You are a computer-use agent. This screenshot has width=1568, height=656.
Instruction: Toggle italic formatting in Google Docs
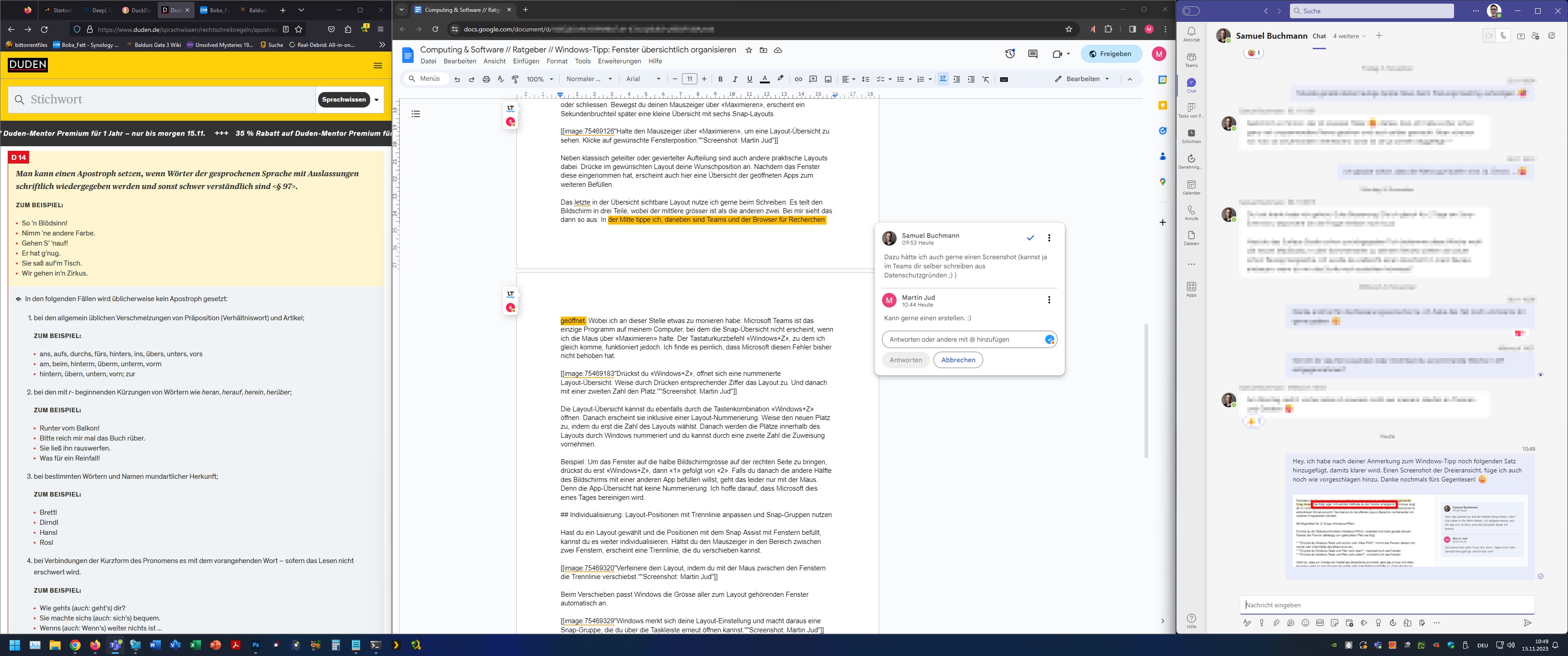click(x=735, y=79)
